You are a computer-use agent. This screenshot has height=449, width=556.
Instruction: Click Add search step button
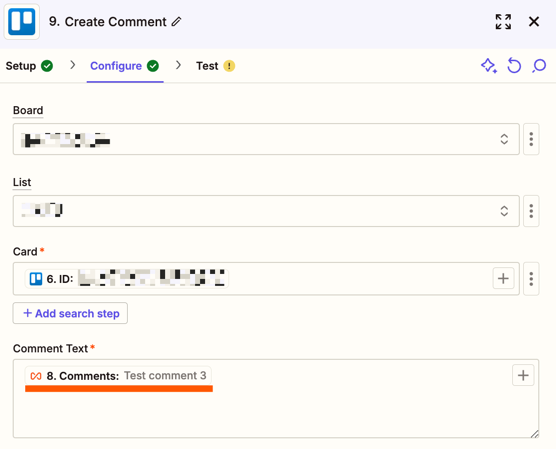pos(70,313)
